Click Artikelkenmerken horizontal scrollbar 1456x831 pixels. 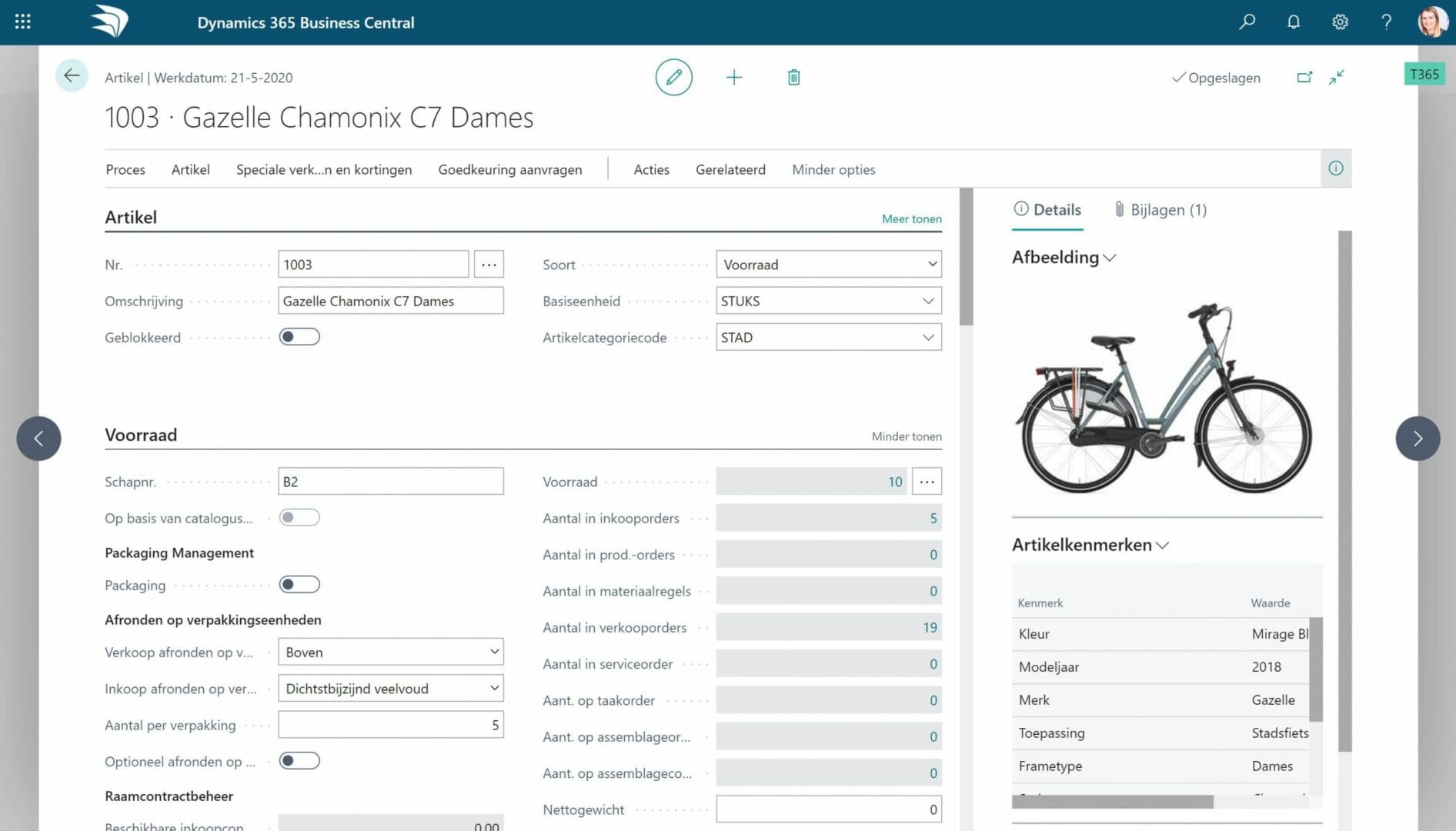click(x=1113, y=802)
